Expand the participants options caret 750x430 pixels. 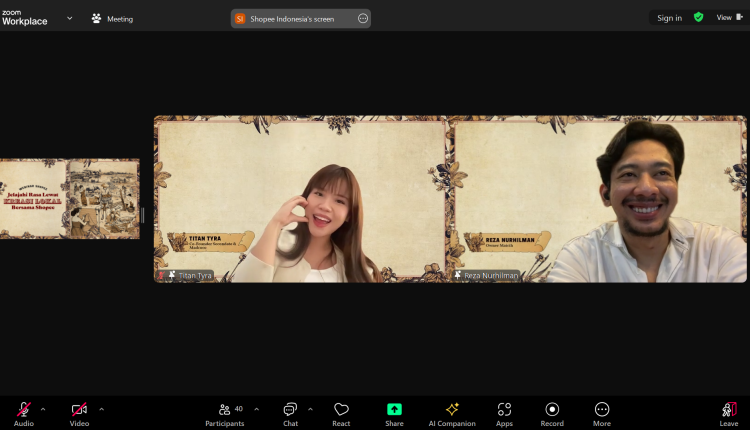[x=257, y=409]
